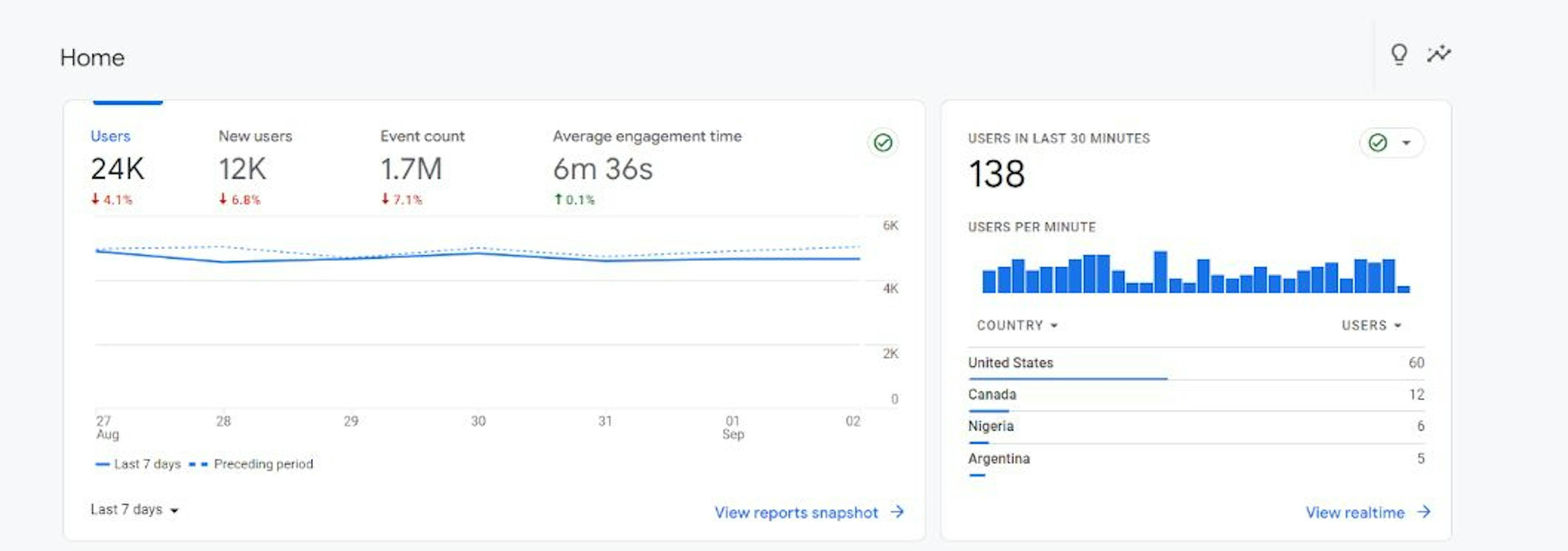Click the 6m 36s engagement time value
Image resolution: width=1568 pixels, height=551 pixels.
(x=603, y=169)
